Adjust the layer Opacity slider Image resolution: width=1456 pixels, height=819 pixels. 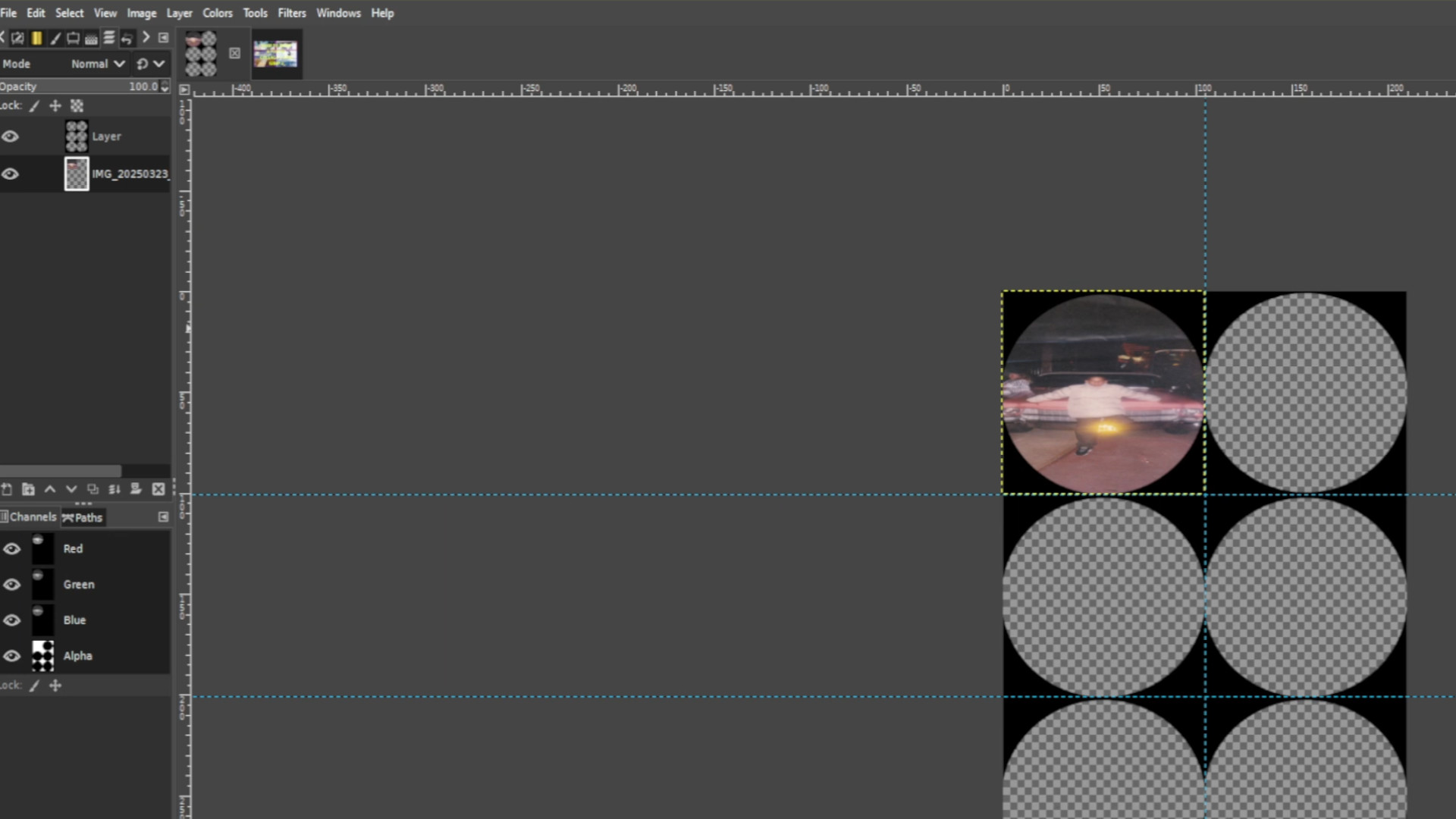[x=80, y=86]
